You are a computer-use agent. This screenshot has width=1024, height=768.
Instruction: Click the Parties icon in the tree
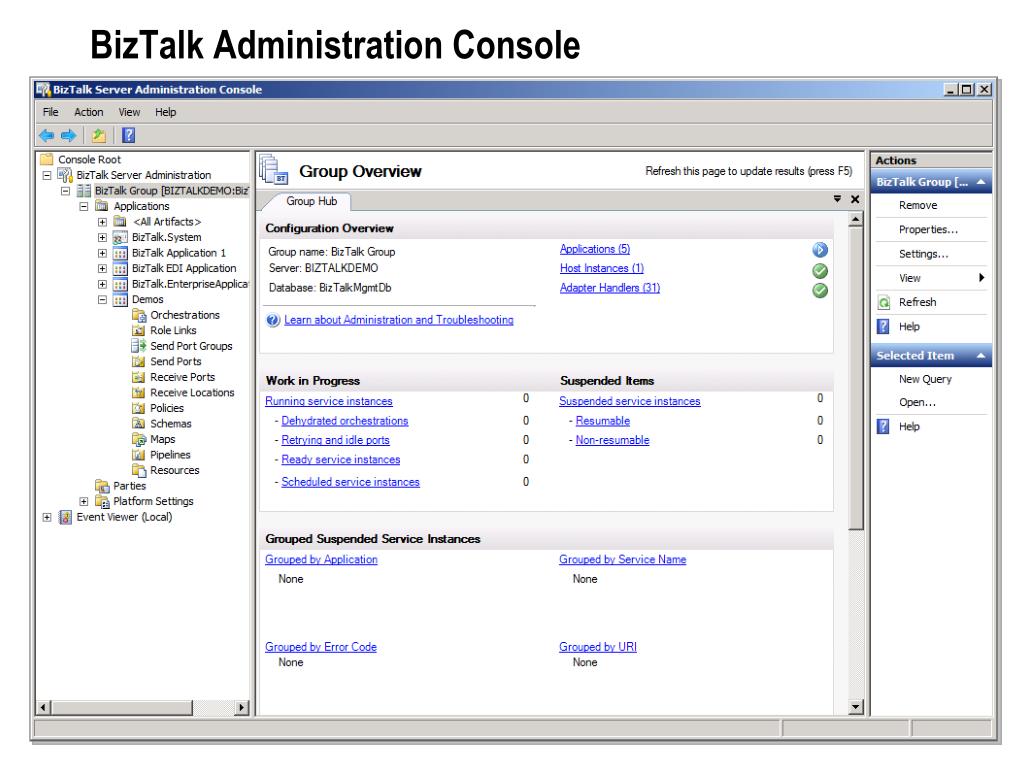click(x=102, y=486)
